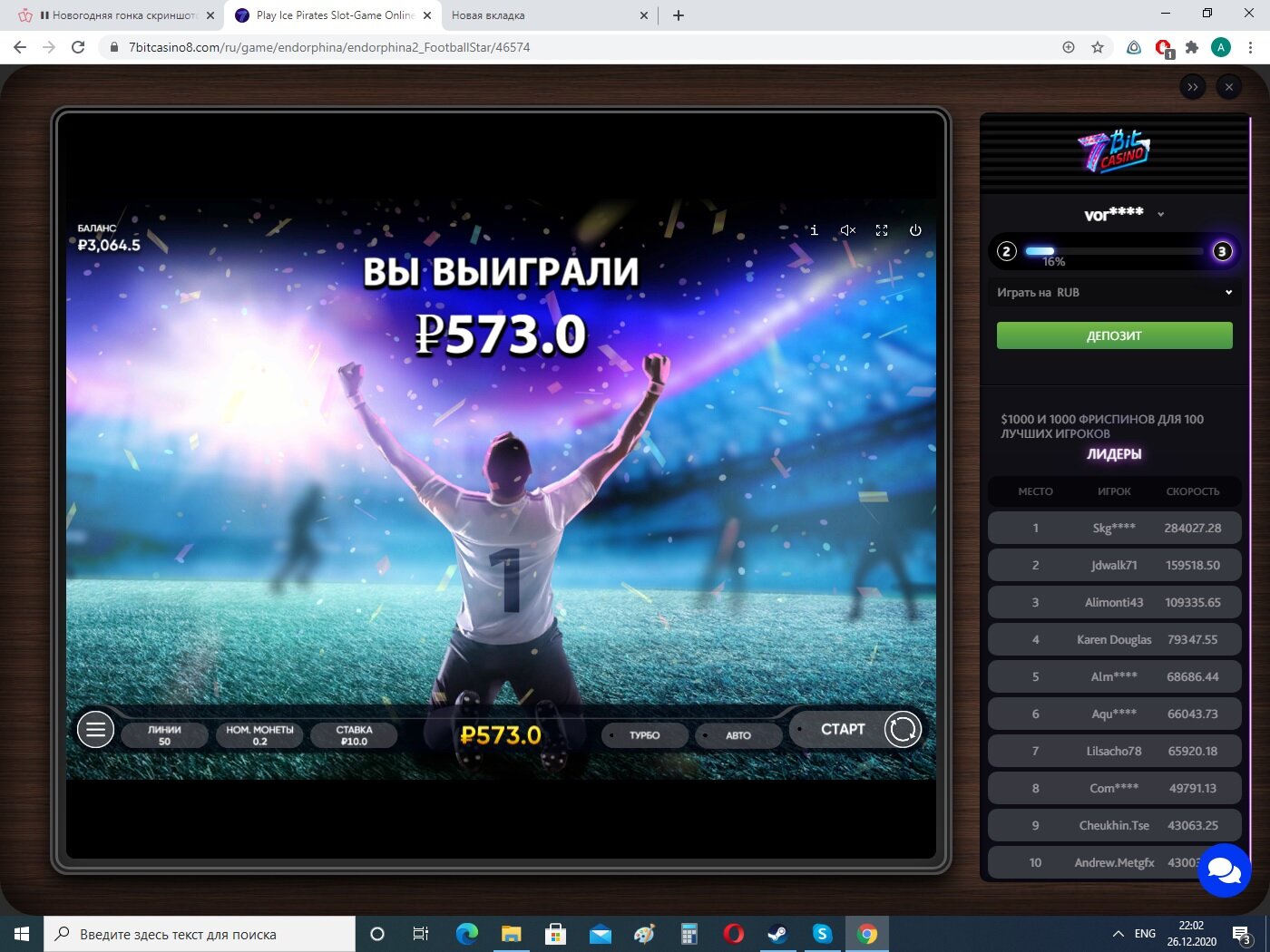
Task: Open the Играть на RUB currency dropdown
Action: pyautogui.click(x=1114, y=292)
